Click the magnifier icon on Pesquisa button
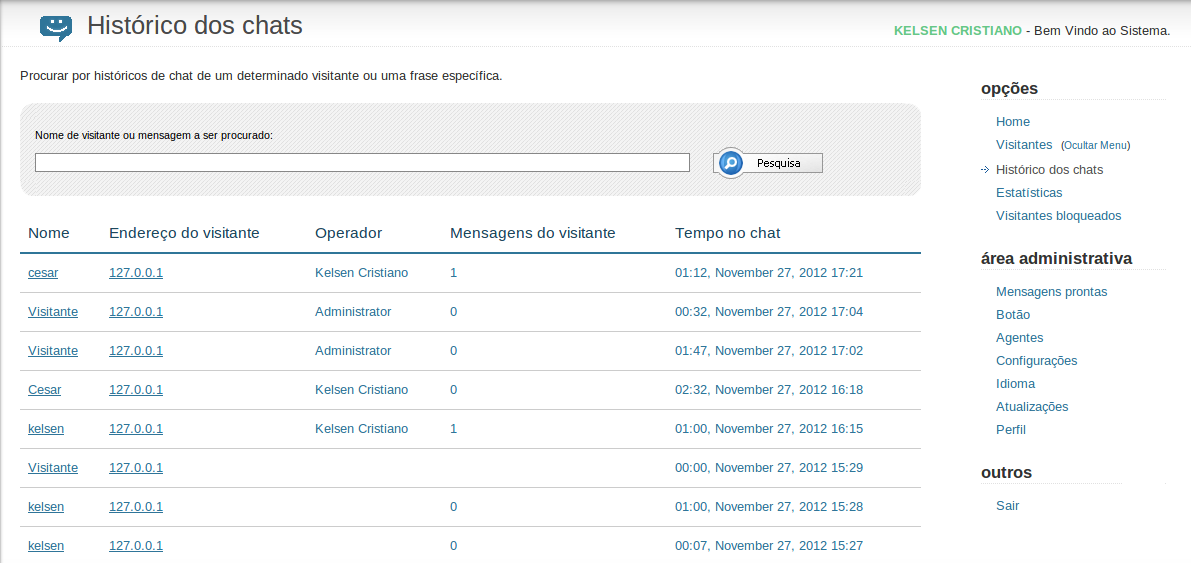The image size is (1191, 563). [731, 163]
